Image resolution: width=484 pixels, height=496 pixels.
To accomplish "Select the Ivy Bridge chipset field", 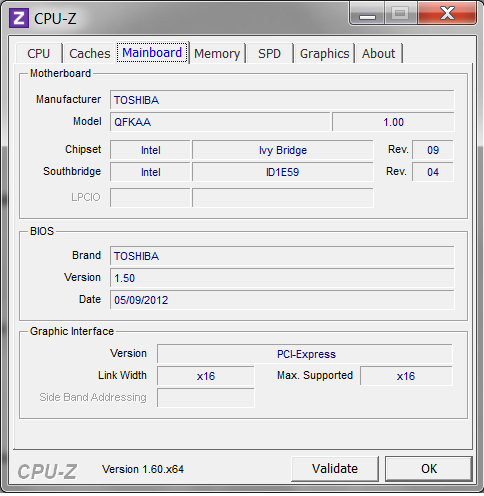I will point(283,150).
